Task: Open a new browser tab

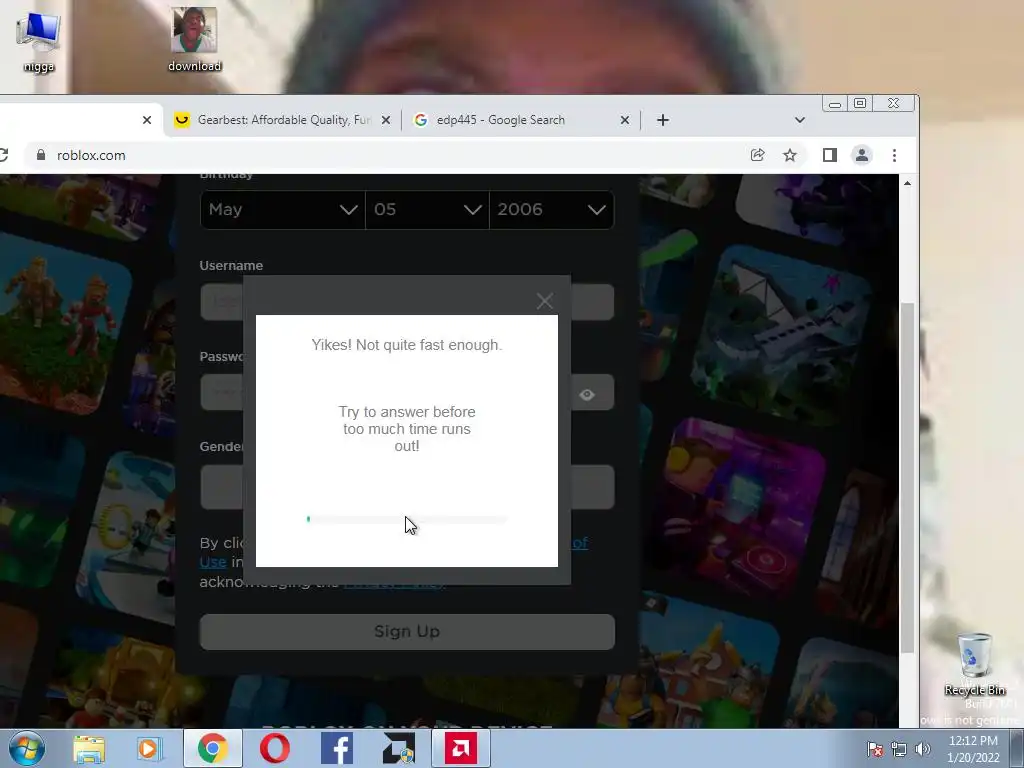Action: (663, 120)
